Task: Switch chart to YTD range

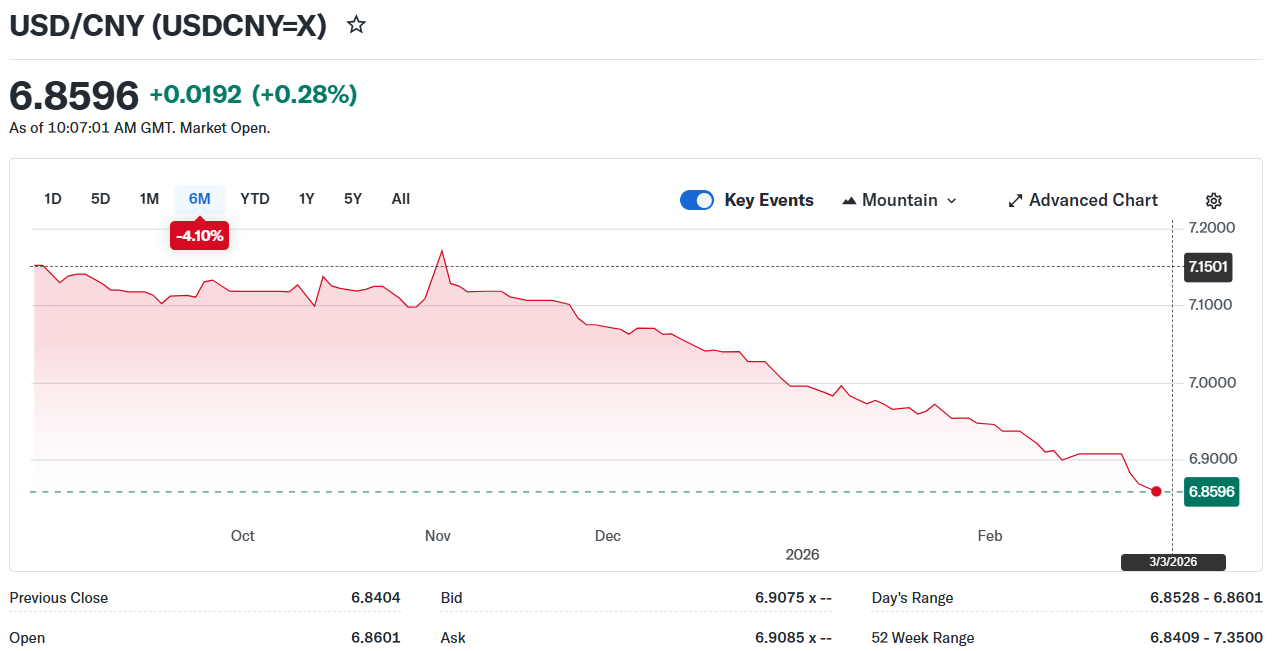Action: pyautogui.click(x=255, y=199)
